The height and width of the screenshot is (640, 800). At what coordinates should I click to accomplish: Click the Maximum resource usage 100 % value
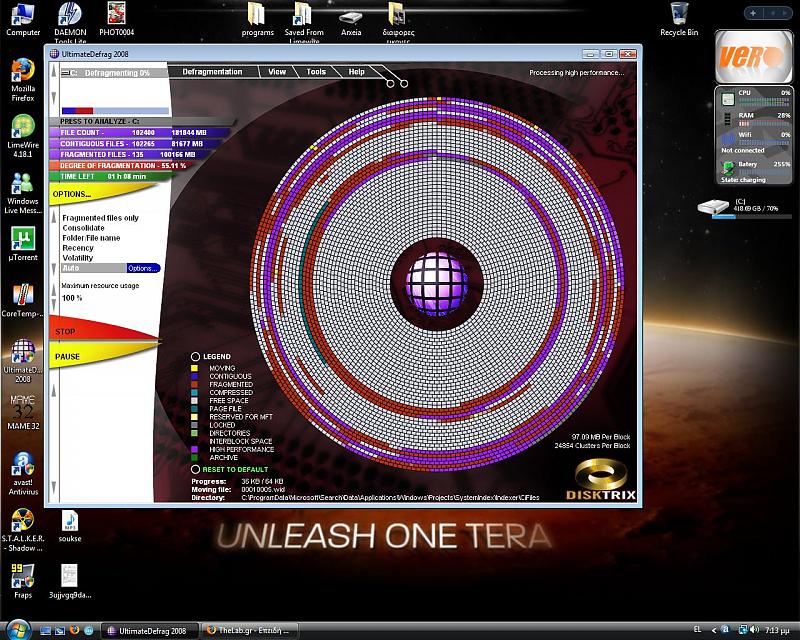pos(72,298)
